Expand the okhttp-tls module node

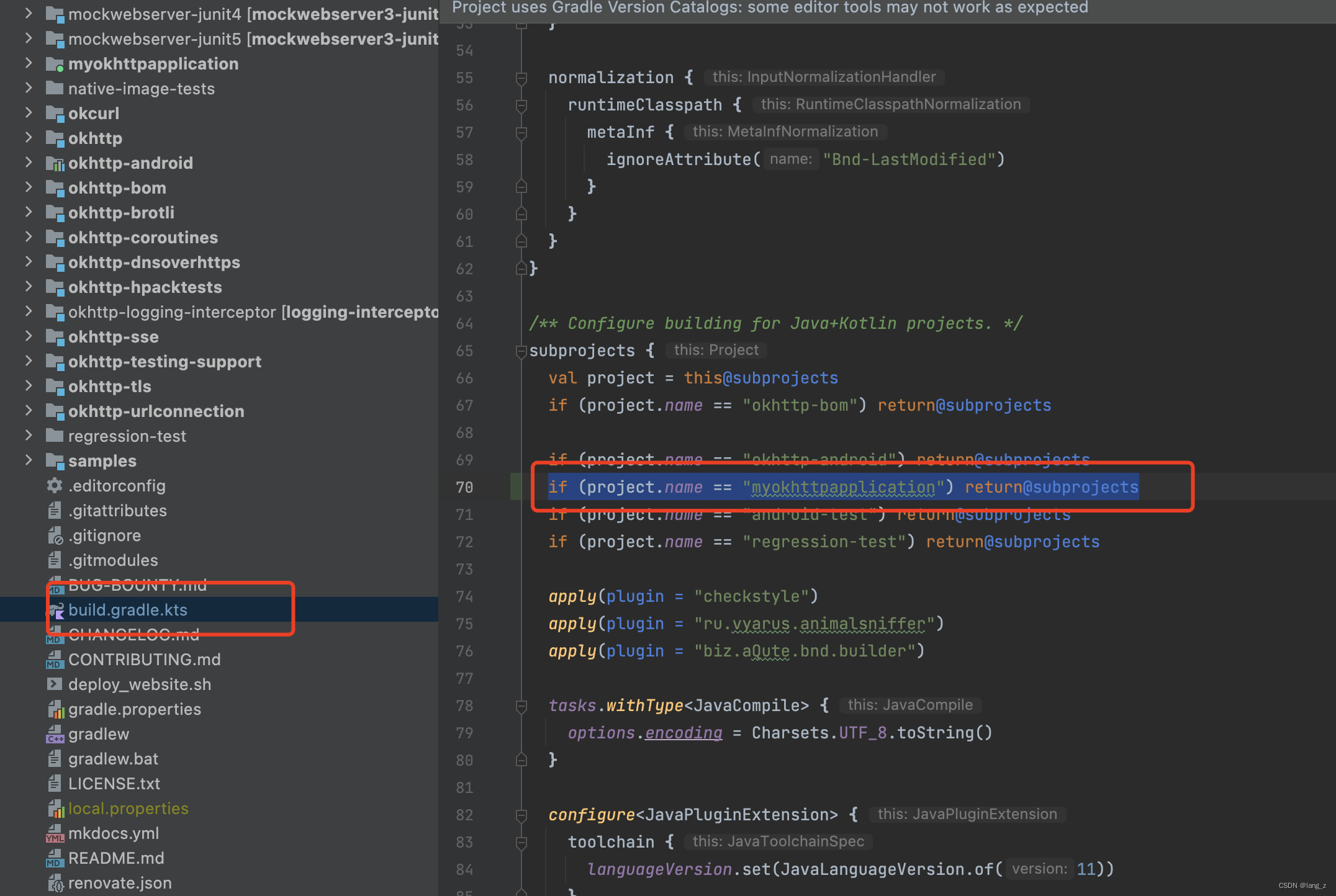29,386
